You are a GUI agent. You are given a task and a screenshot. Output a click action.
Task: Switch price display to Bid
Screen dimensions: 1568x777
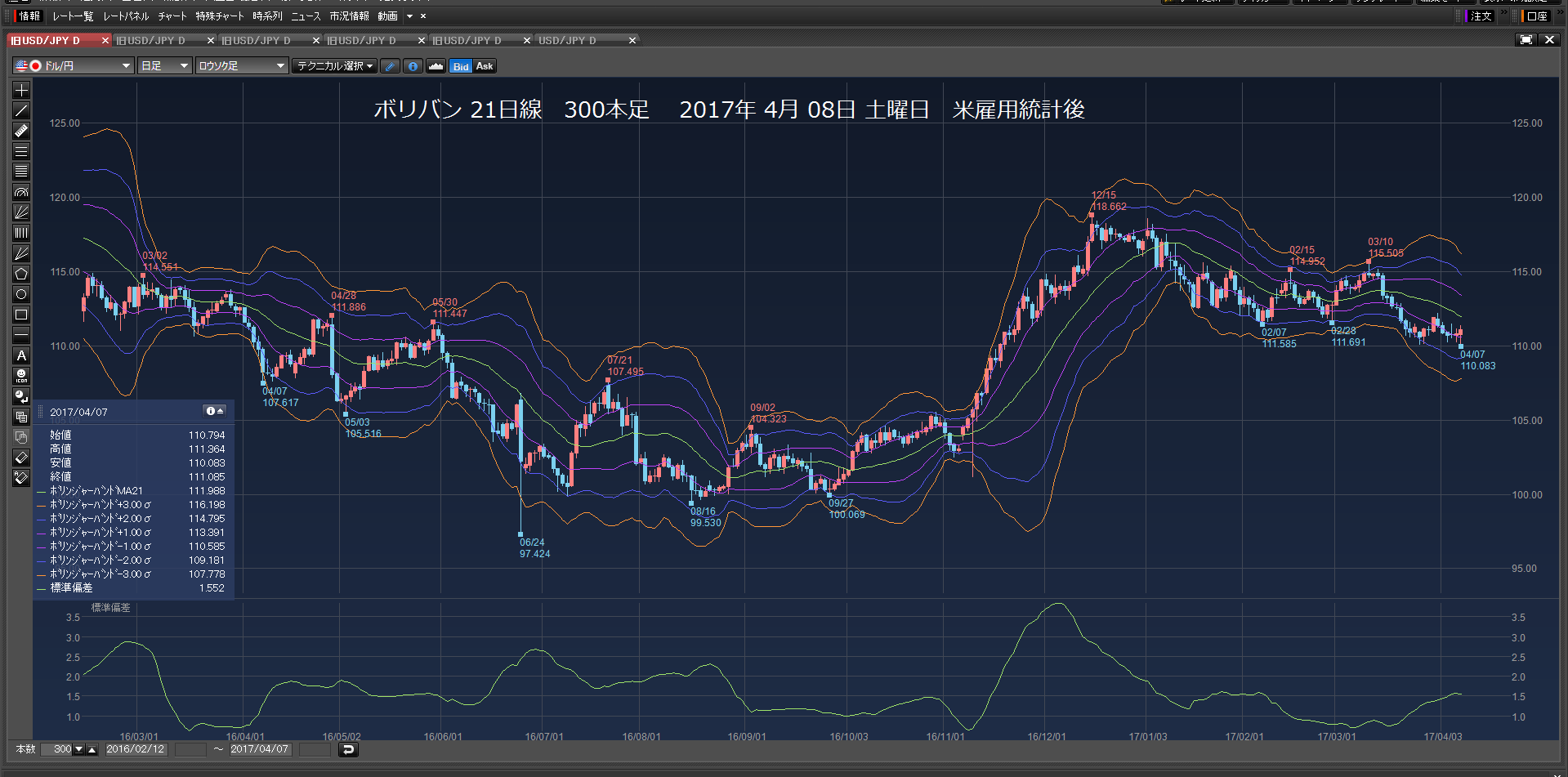(x=461, y=66)
